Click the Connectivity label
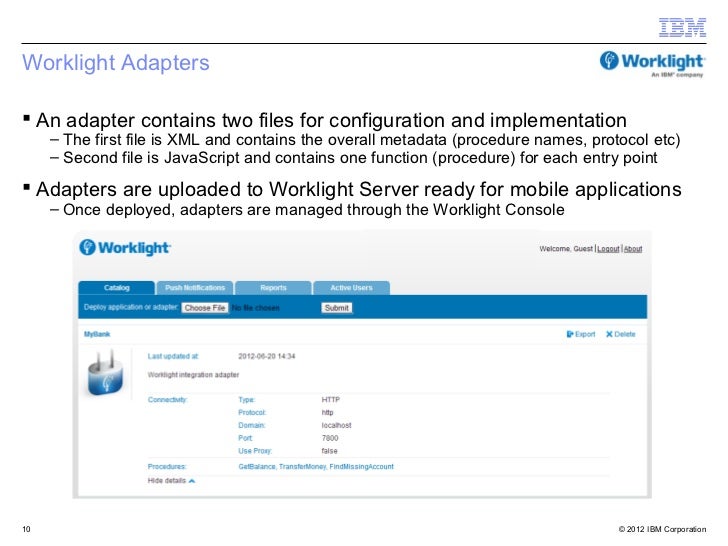Screen dimensions: 728x546 tap(167, 400)
